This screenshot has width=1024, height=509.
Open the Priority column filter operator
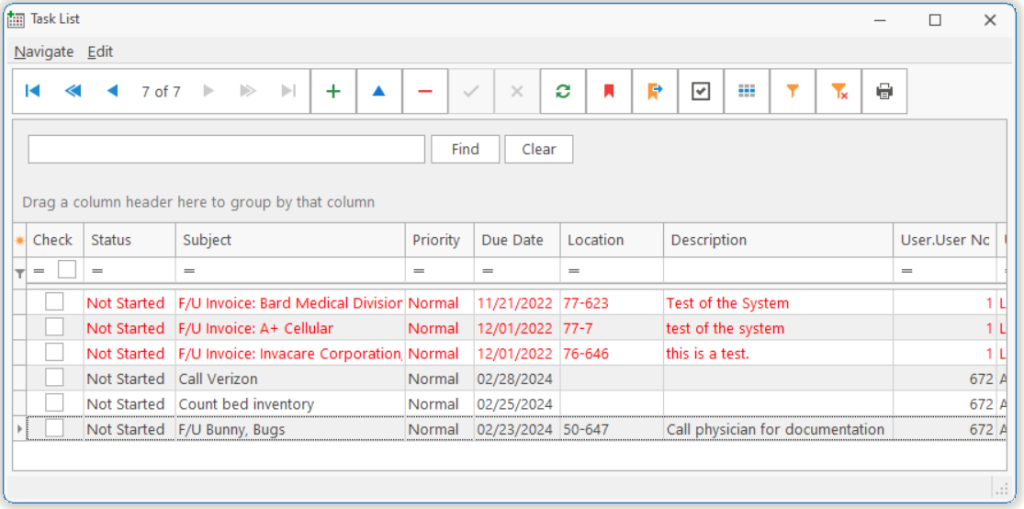[x=419, y=271]
